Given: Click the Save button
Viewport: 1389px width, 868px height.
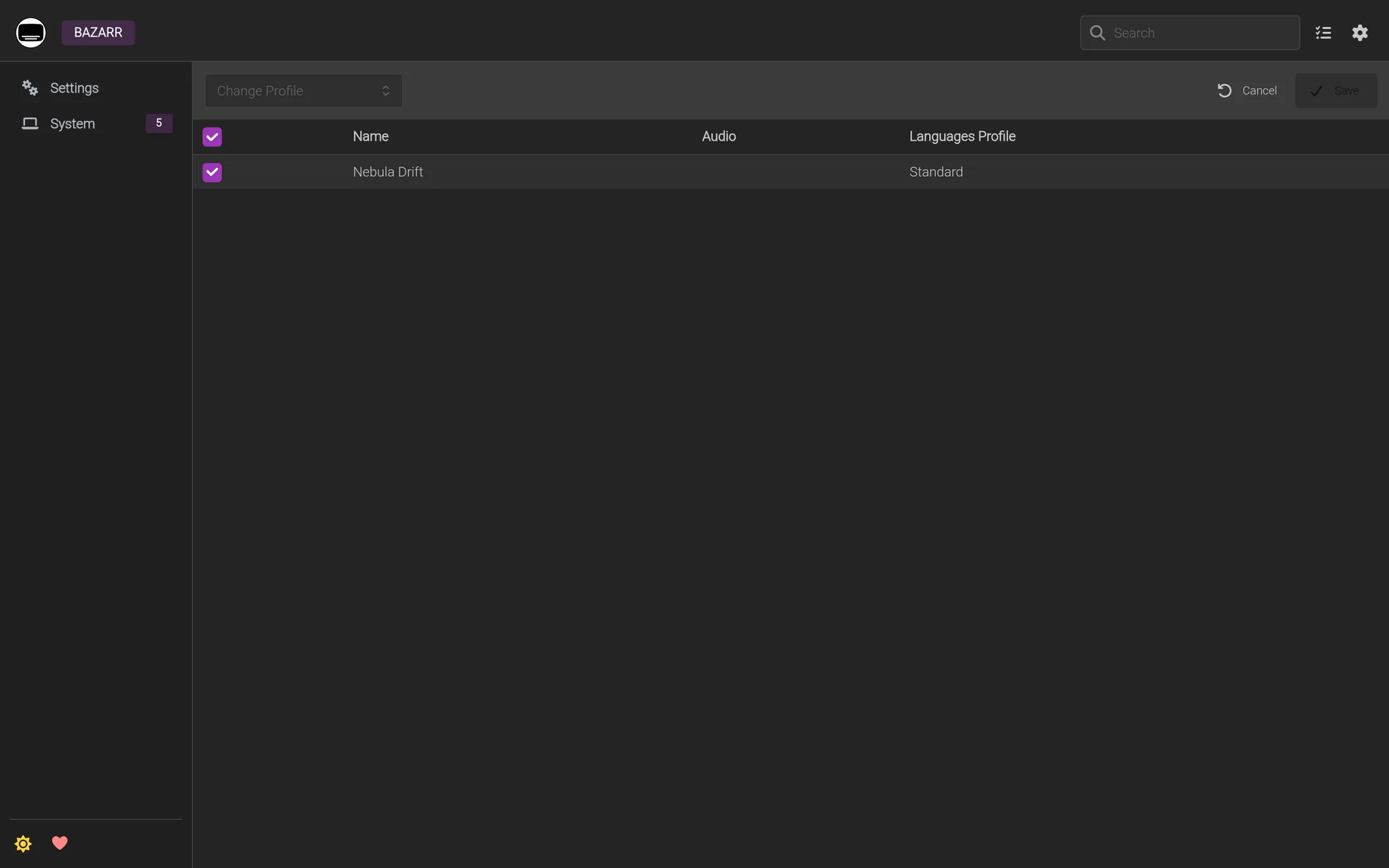Looking at the screenshot, I should 1336,91.
